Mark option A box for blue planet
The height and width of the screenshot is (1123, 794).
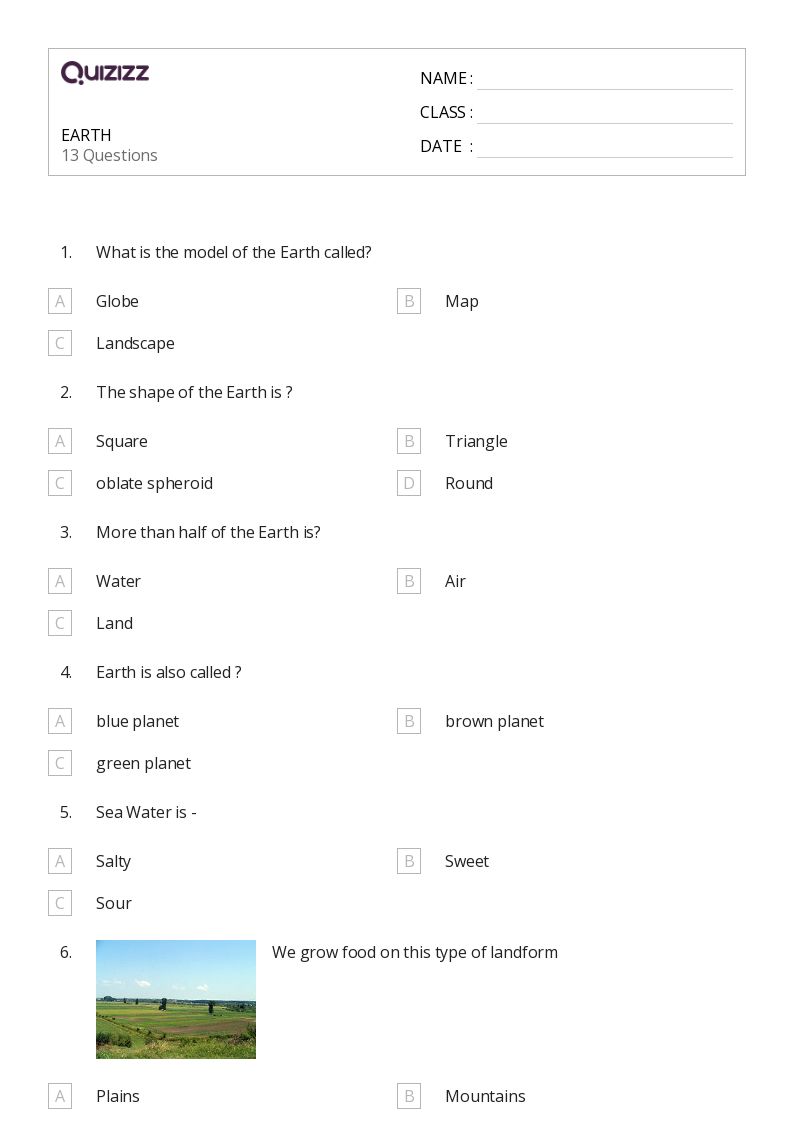coord(60,721)
